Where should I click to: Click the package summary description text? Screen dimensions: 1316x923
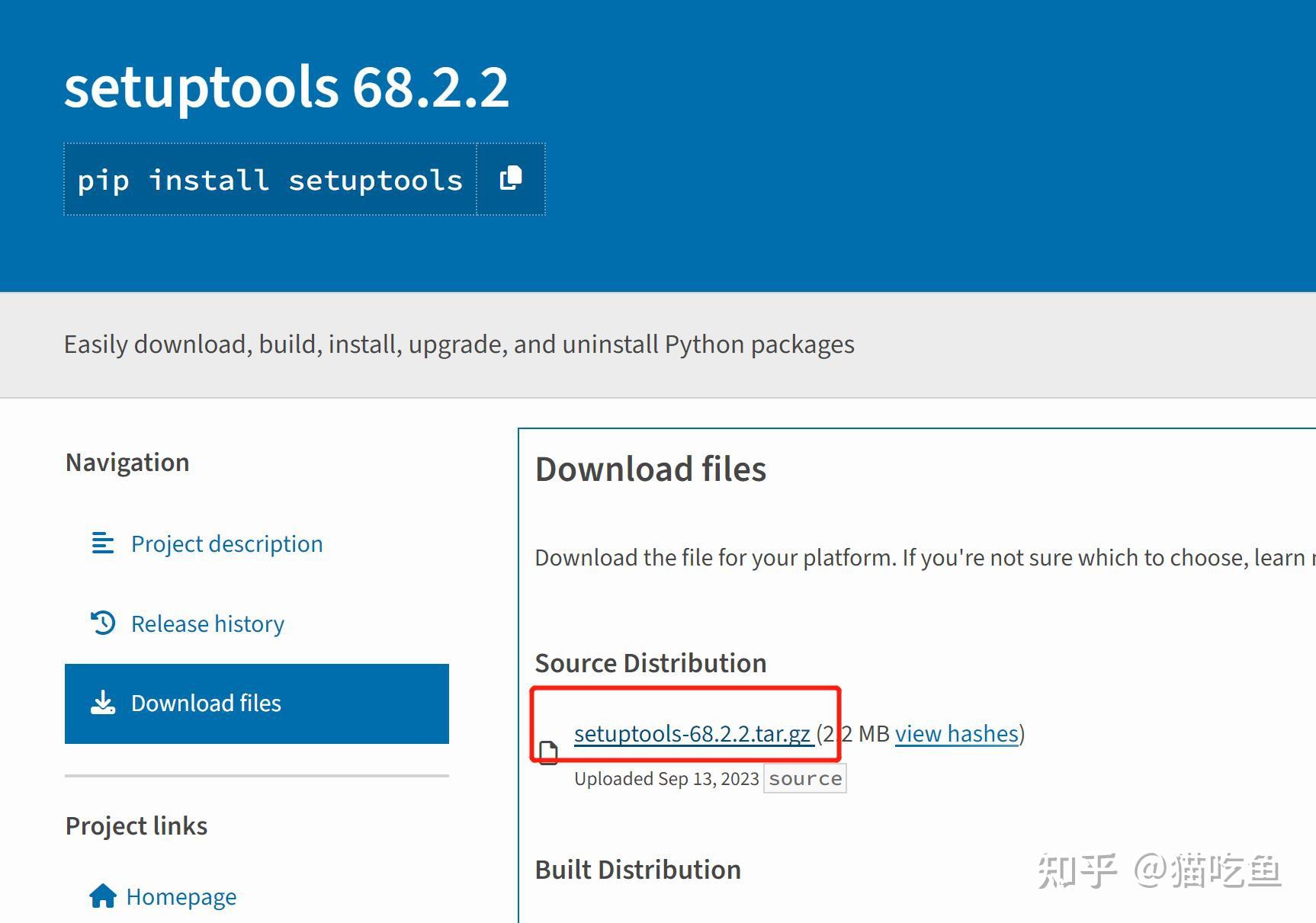coord(459,345)
